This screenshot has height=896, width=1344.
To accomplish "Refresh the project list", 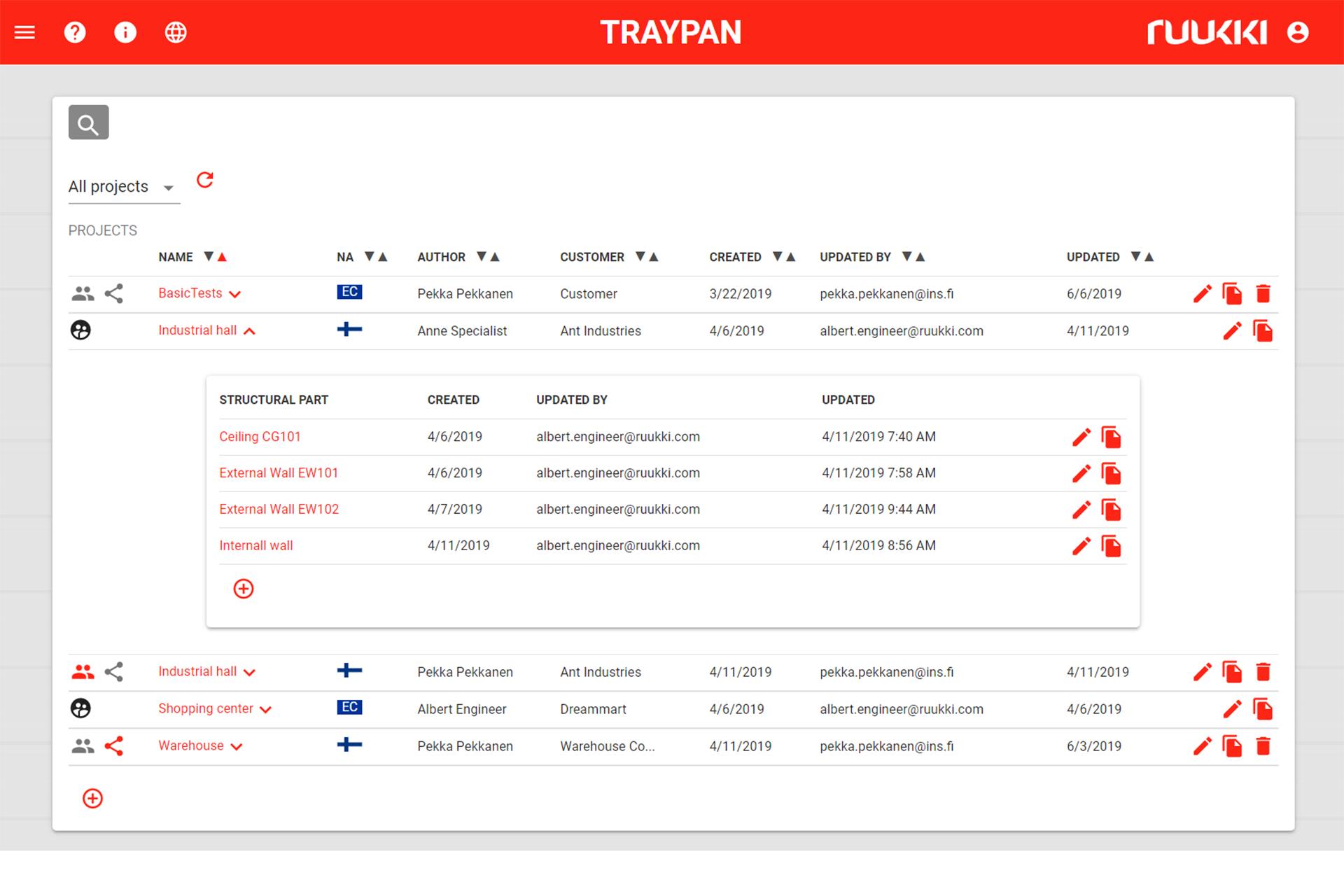I will tap(204, 181).
